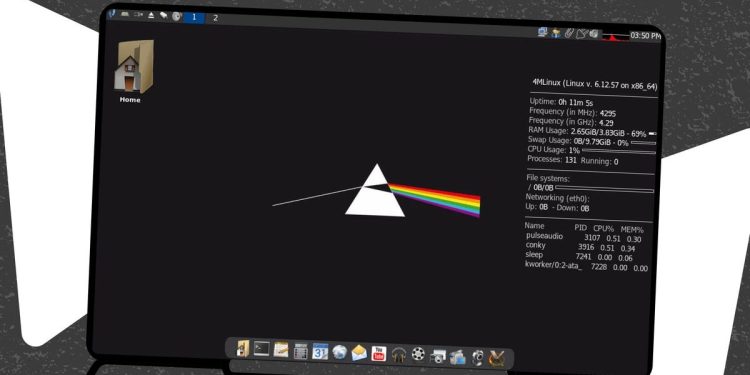Open the headphones audio player icon

[398, 354]
